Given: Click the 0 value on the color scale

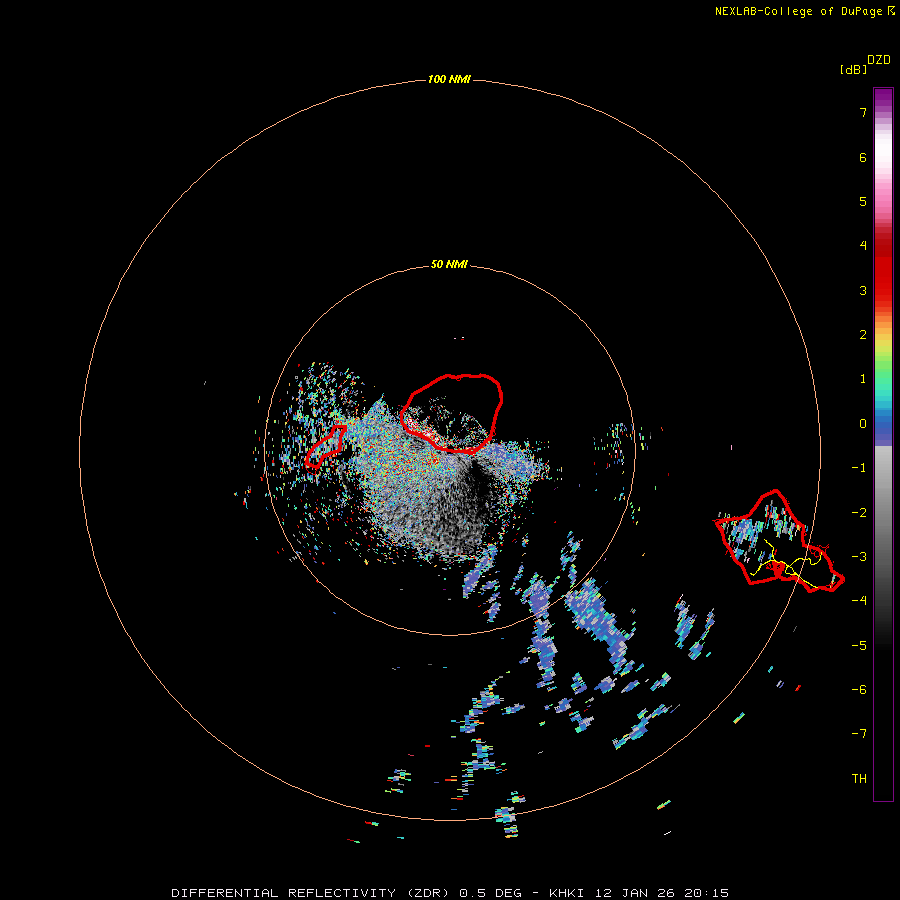Looking at the screenshot, I should (x=863, y=424).
